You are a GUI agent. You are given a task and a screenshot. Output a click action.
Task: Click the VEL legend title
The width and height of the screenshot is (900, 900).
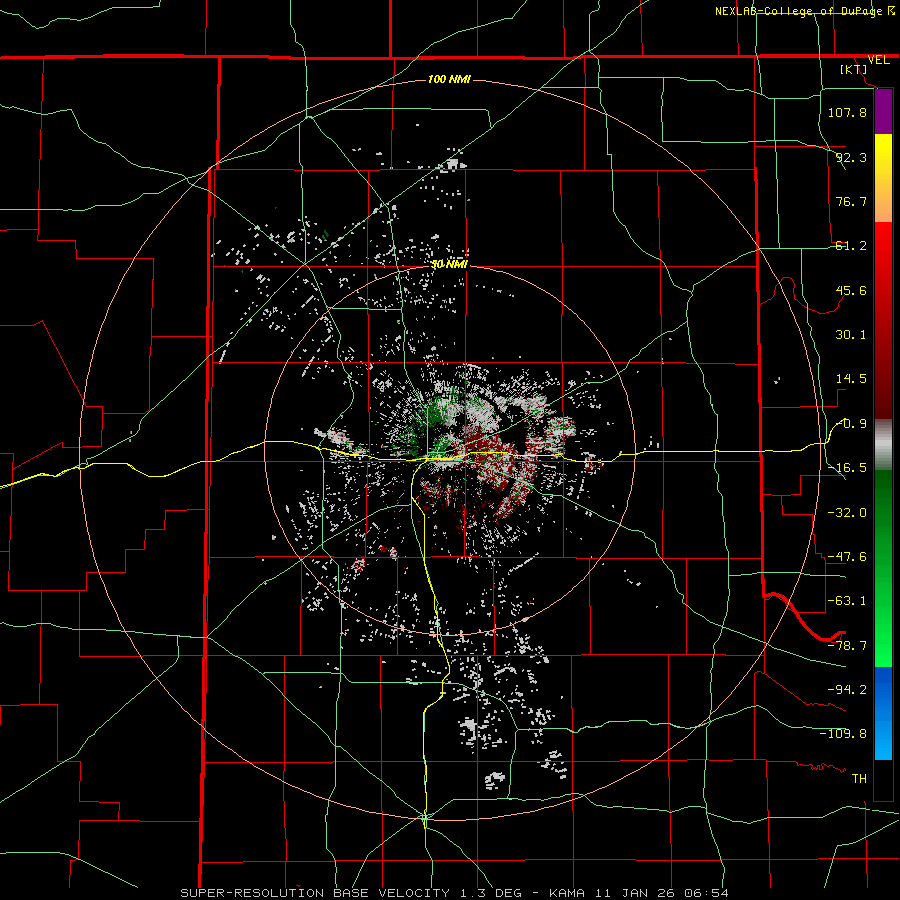[878, 60]
